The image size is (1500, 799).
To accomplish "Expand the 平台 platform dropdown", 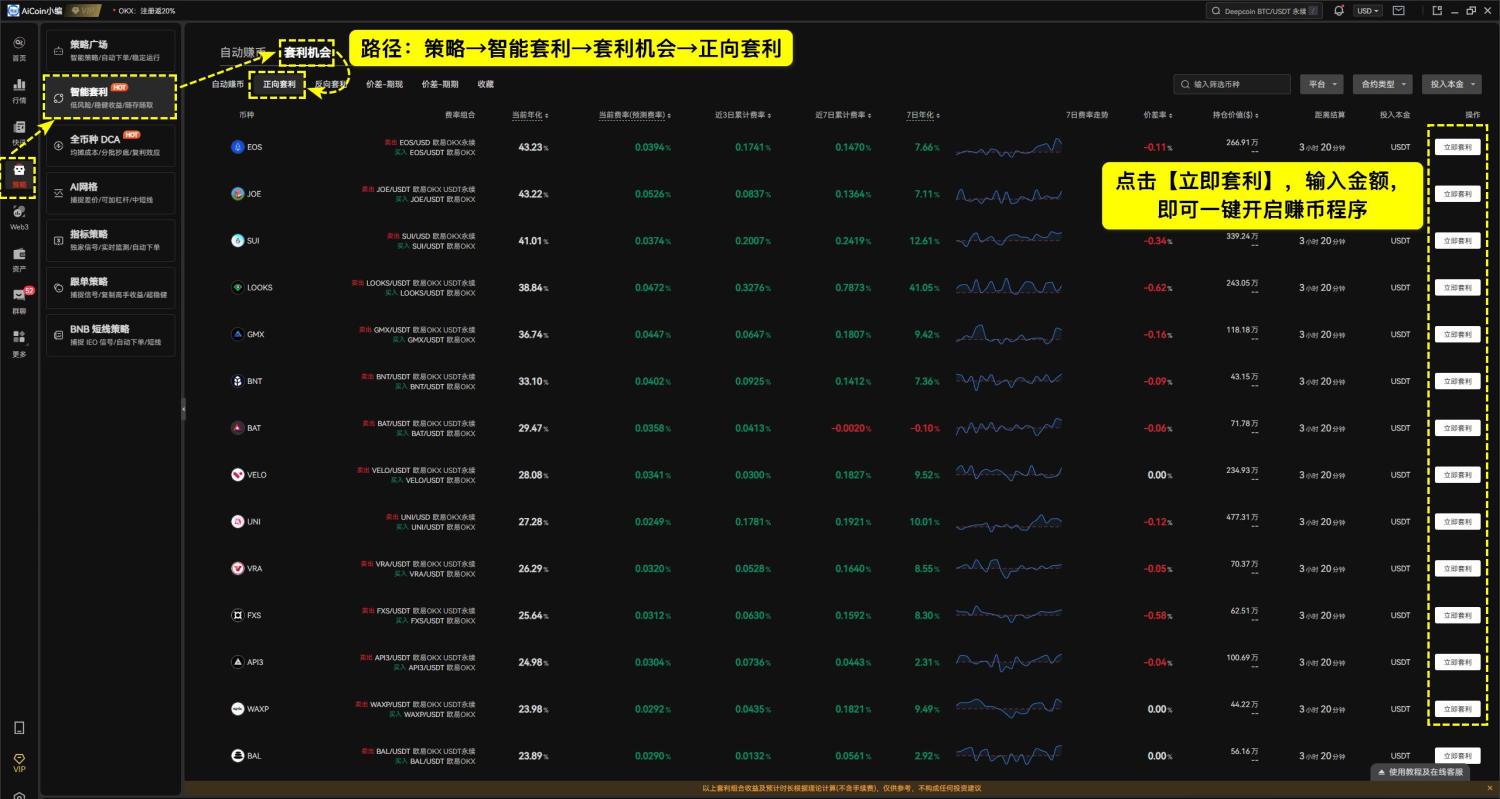I will click(x=1321, y=85).
